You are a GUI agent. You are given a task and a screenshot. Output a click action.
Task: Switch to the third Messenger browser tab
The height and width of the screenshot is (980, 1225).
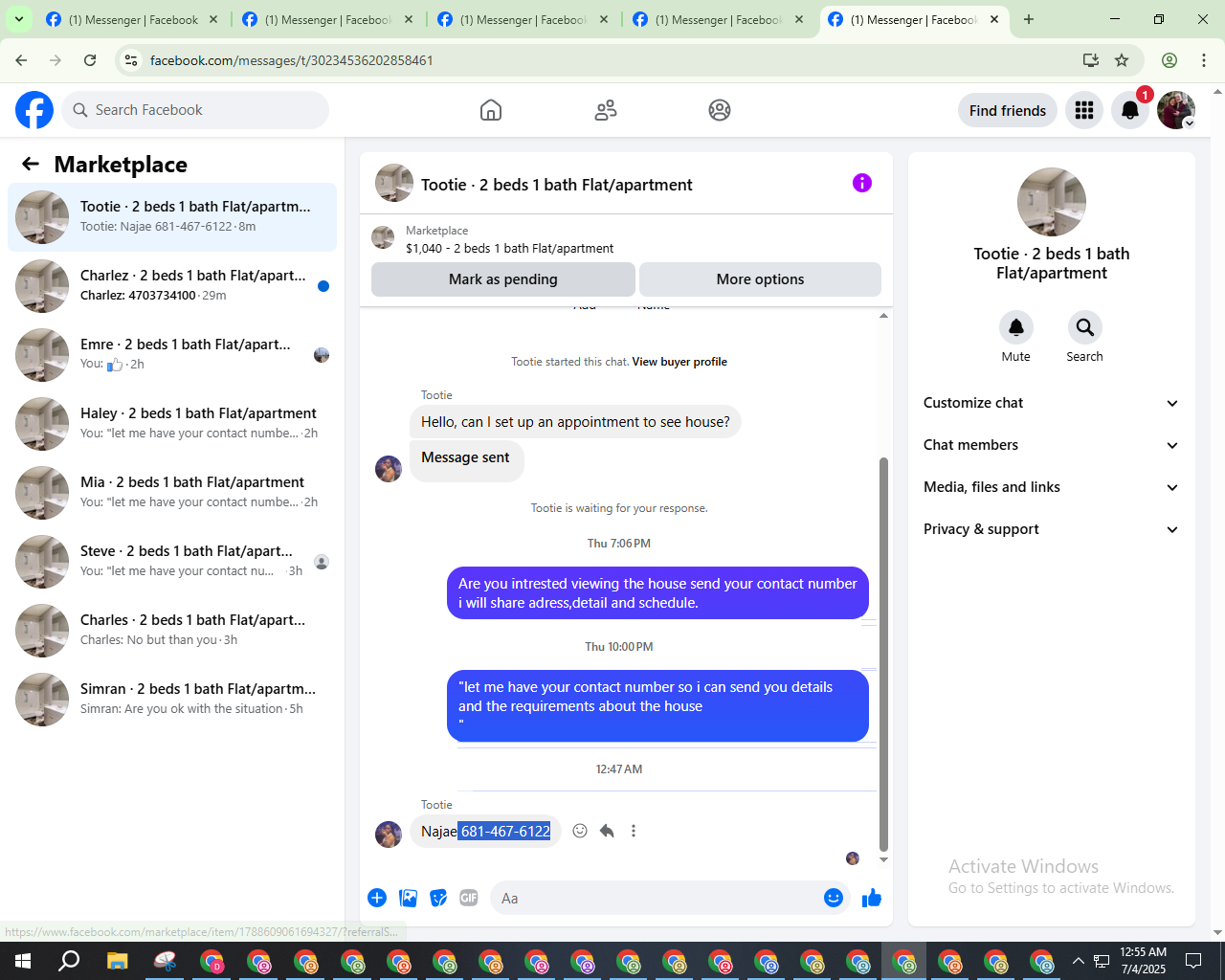click(523, 19)
